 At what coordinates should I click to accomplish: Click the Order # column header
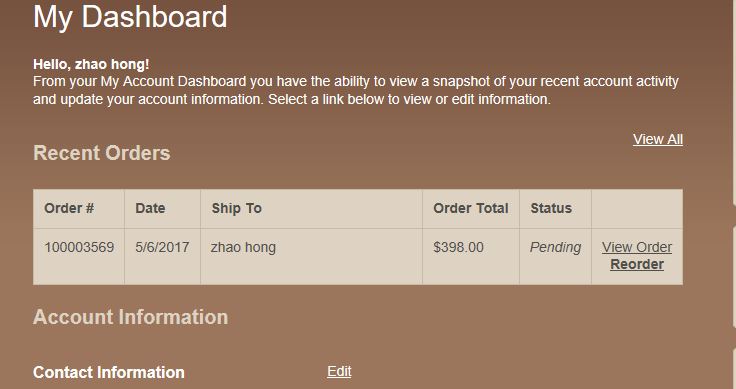point(69,208)
